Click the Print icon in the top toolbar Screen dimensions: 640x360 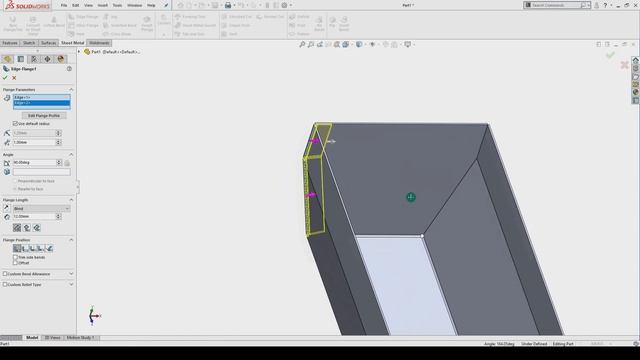pyautogui.click(x=228, y=5)
